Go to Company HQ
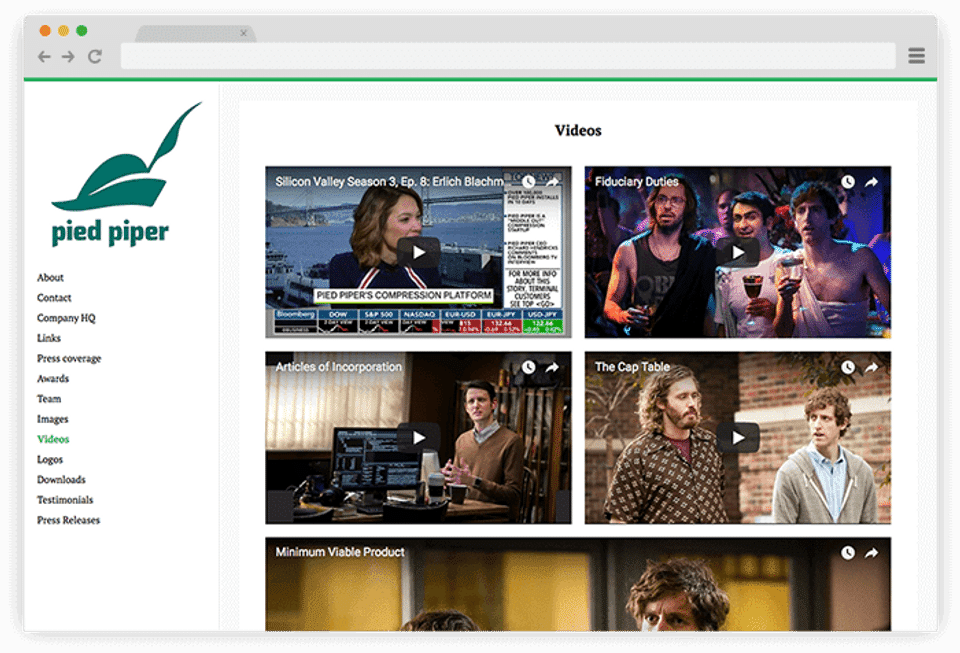The width and height of the screenshot is (960, 653). 66,318
